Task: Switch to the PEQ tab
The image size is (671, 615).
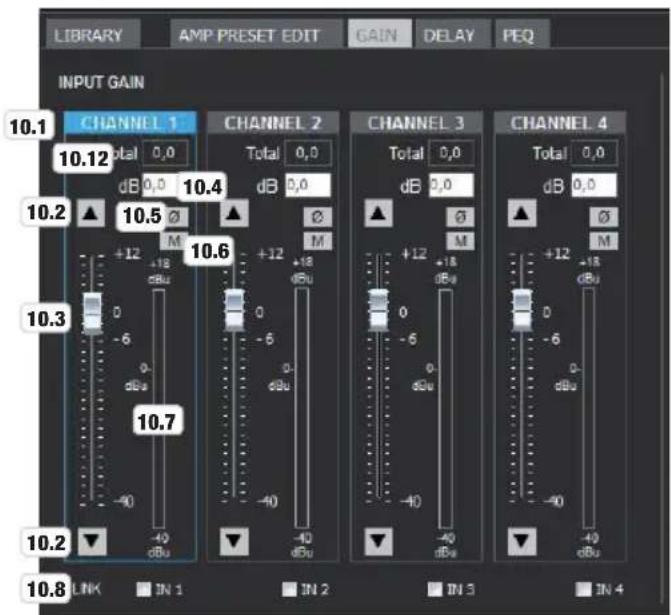Action: tap(522, 34)
